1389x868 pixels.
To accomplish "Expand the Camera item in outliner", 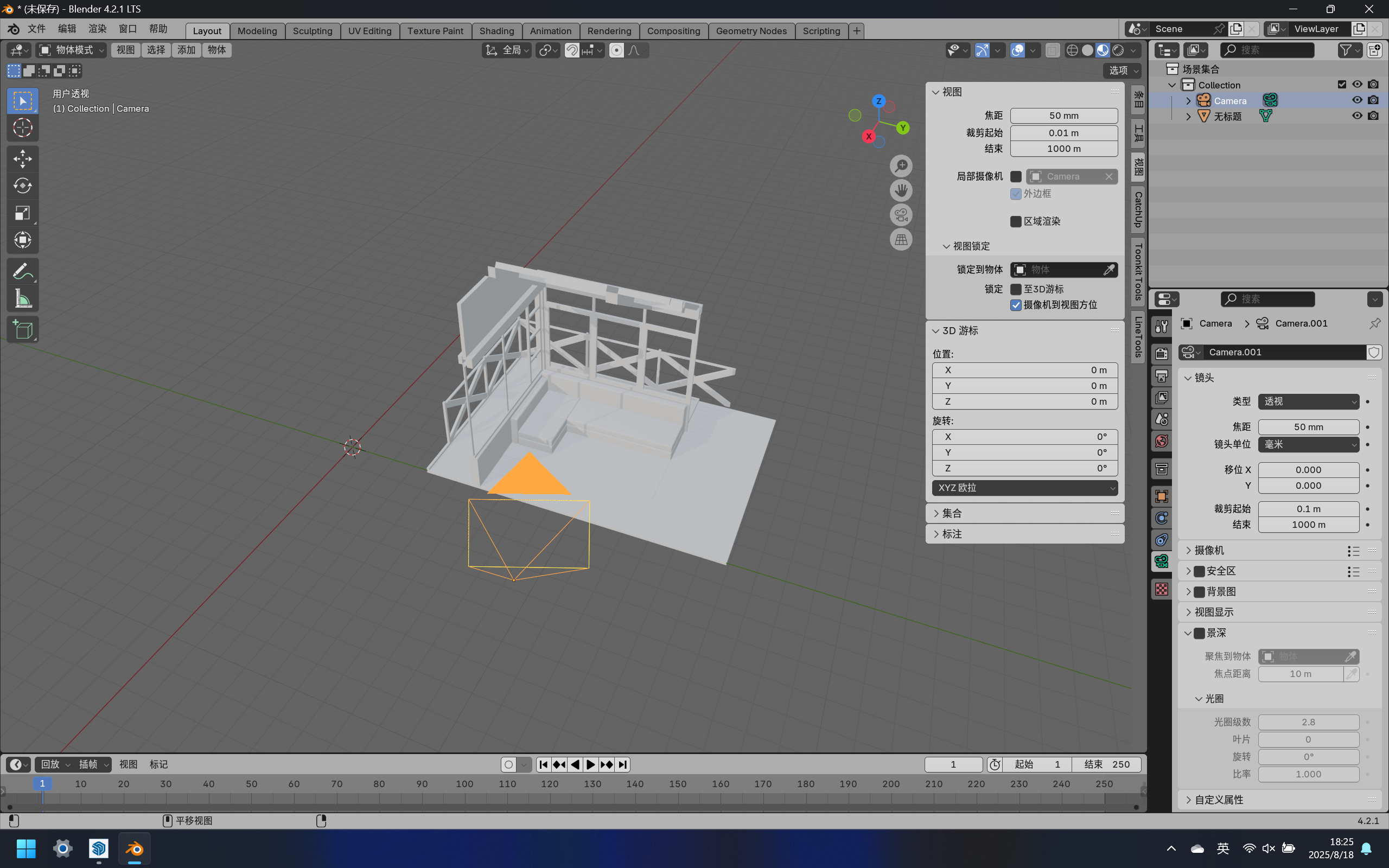I will tap(1188, 101).
